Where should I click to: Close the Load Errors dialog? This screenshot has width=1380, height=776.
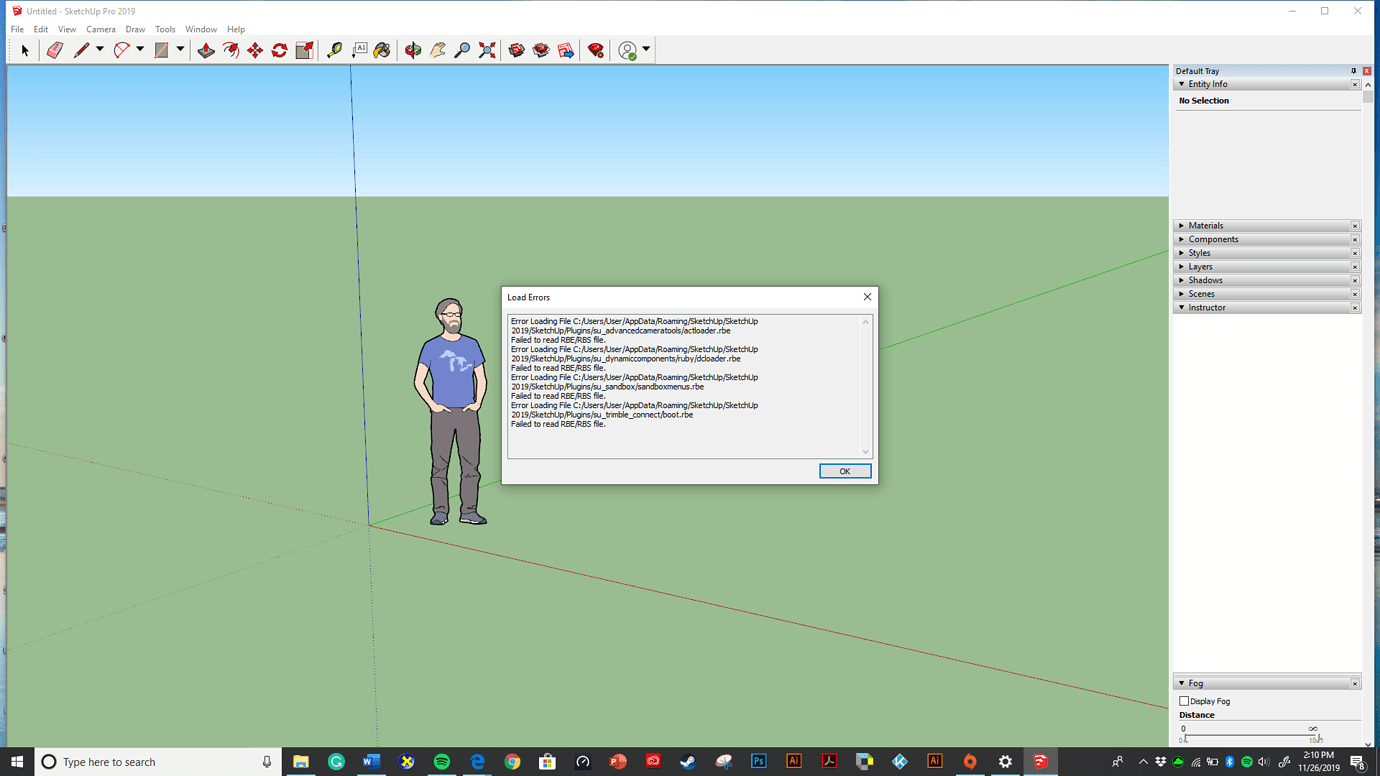point(867,297)
